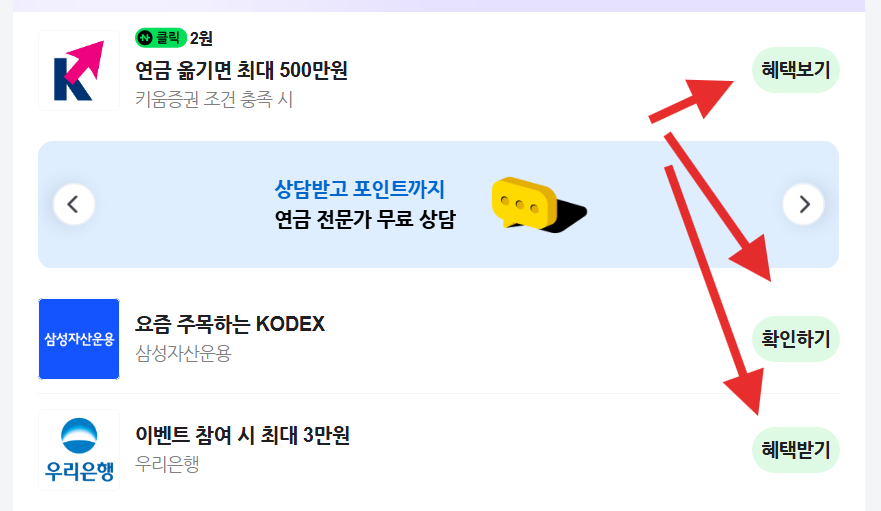Open 이벤트 참여 시 최대 3만원 title
Image resolution: width=881 pixels, height=511 pixels.
(243, 435)
